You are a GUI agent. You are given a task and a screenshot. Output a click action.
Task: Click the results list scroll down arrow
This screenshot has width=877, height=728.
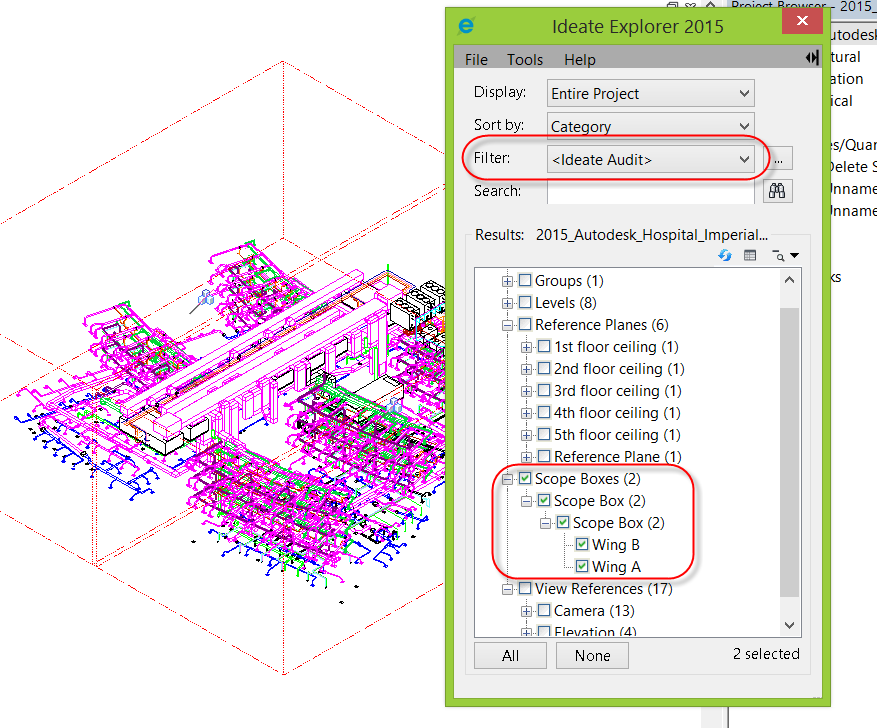[789, 625]
